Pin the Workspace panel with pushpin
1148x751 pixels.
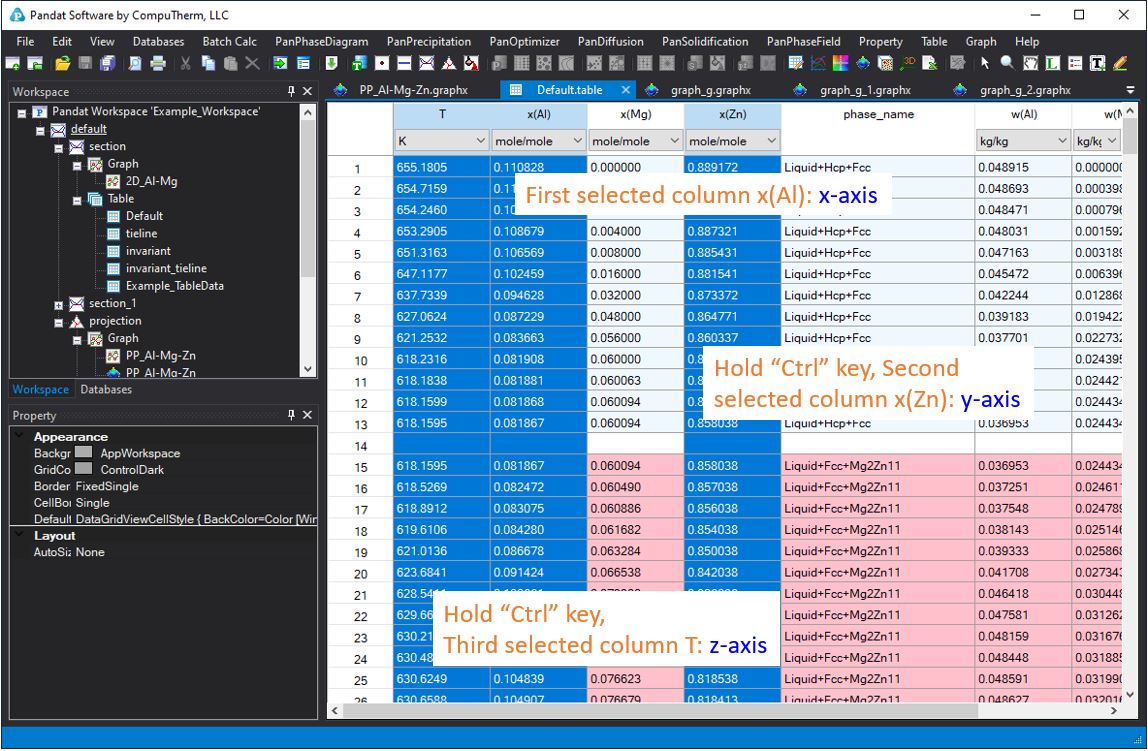click(x=291, y=91)
